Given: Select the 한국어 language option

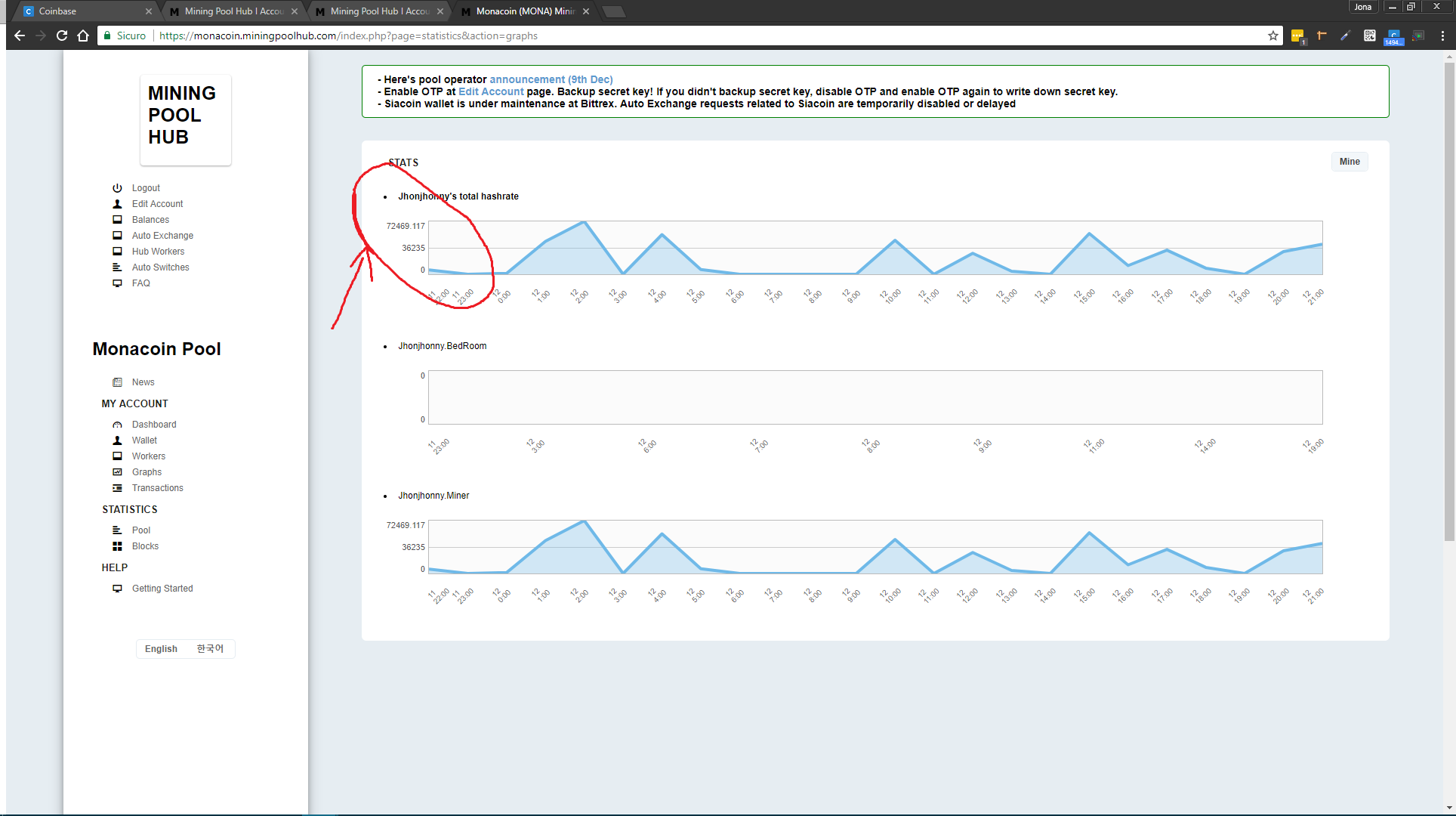Looking at the screenshot, I should point(209,648).
